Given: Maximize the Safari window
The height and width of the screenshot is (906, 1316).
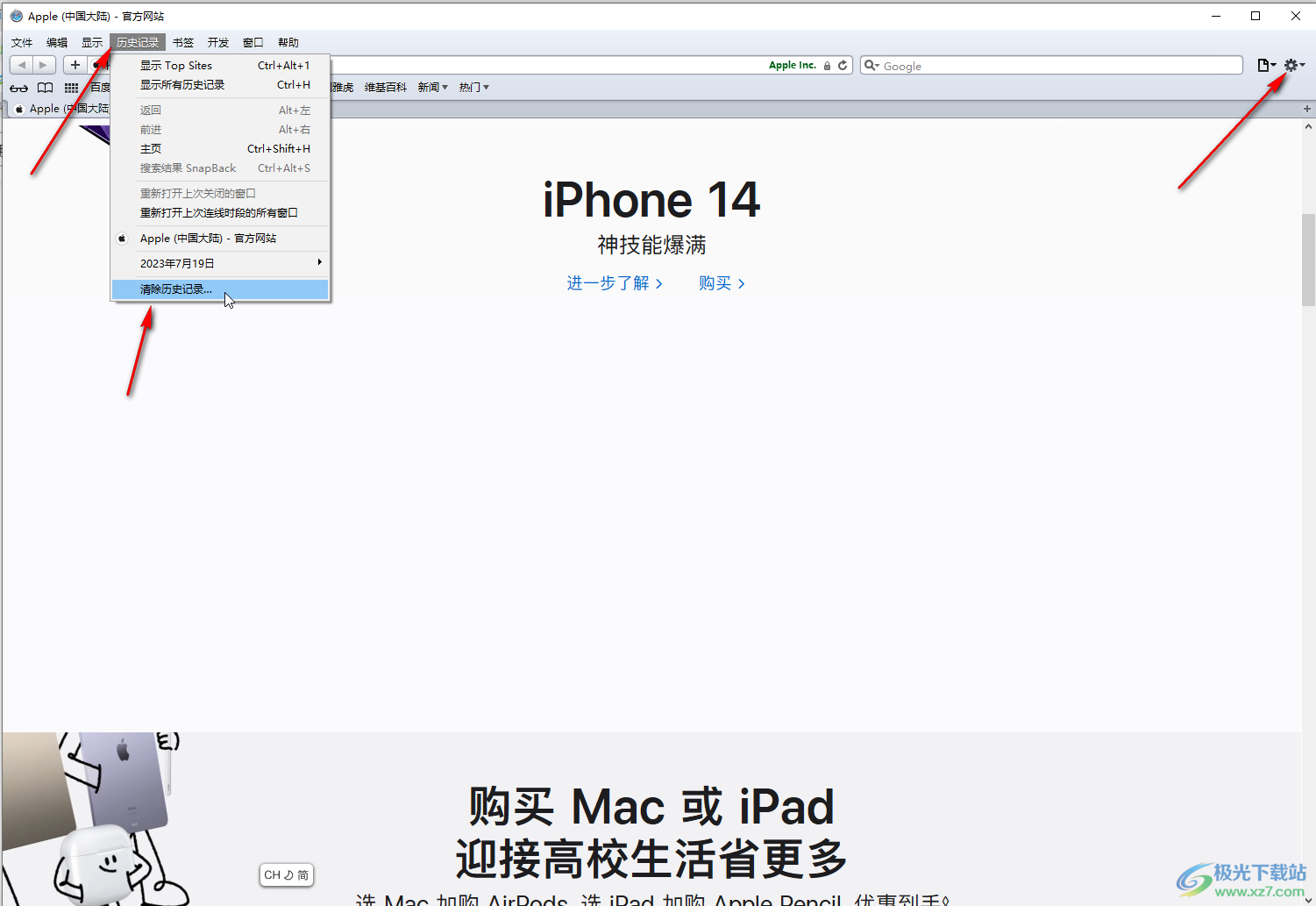Looking at the screenshot, I should [1256, 16].
